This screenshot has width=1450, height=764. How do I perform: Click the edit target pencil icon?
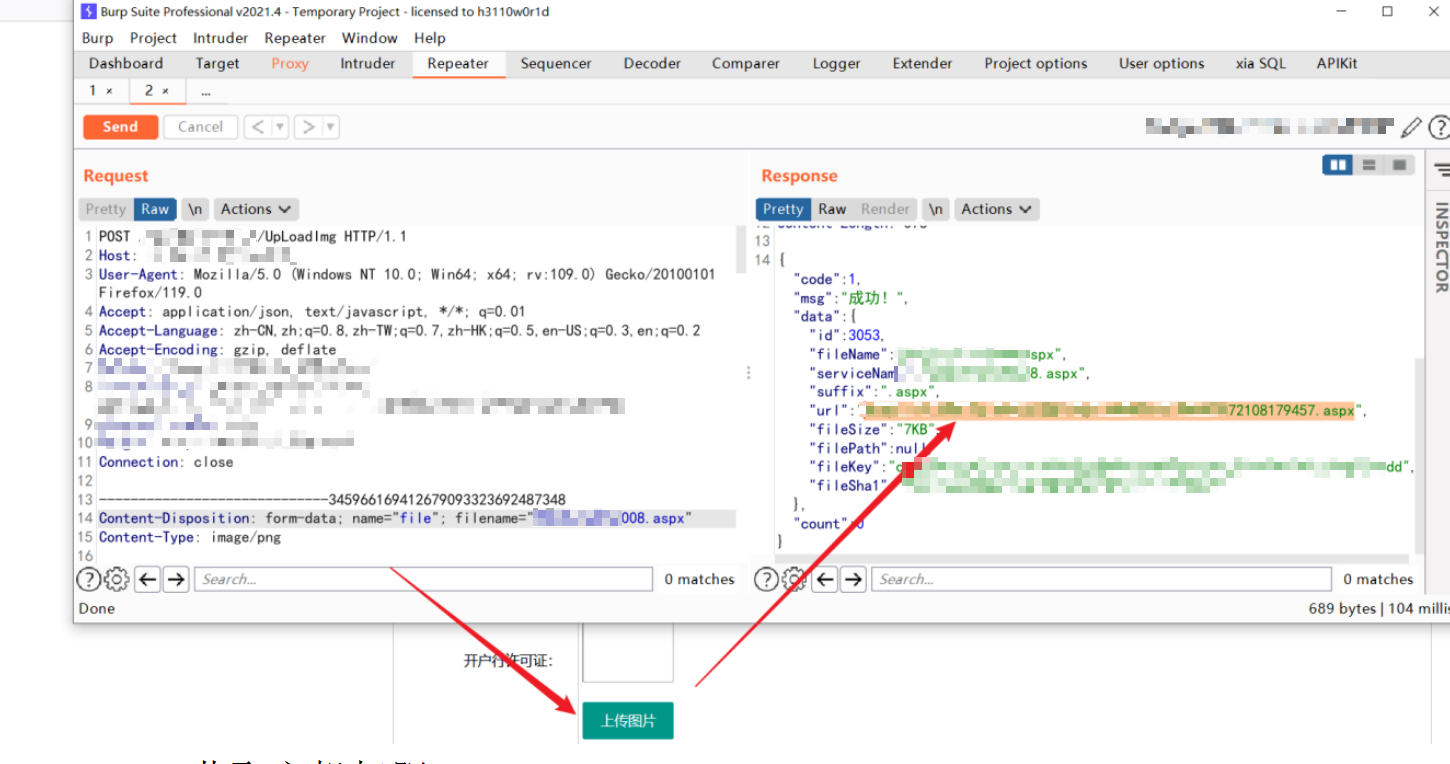[x=1411, y=127]
